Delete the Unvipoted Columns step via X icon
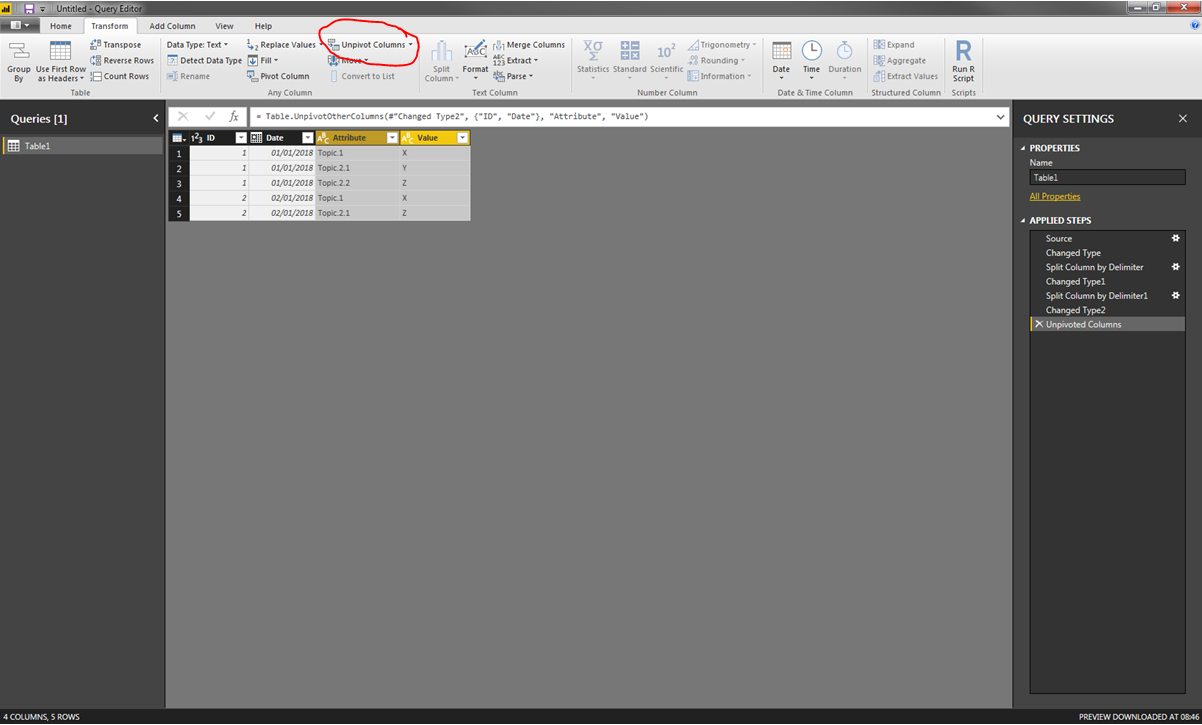Screen dimensions: 1202x725 pos(1038,324)
